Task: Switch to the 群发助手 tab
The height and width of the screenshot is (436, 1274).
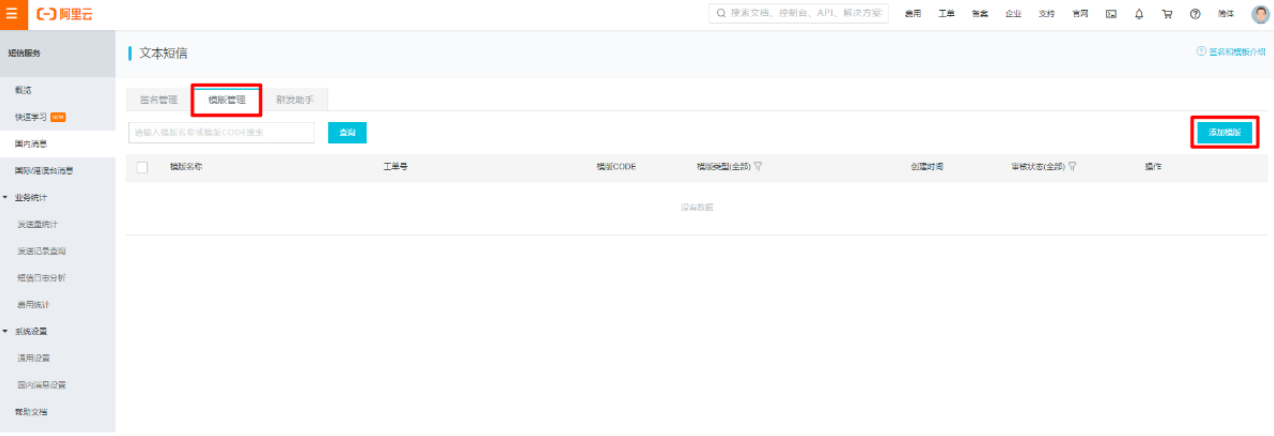Action: pyautogui.click(x=295, y=100)
